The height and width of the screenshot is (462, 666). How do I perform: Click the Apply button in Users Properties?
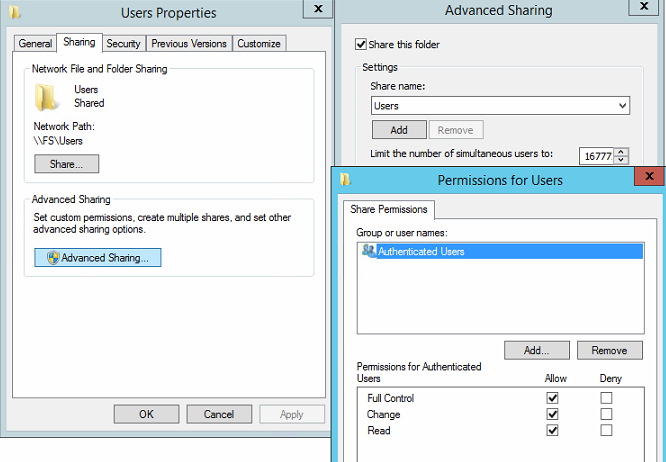[x=292, y=414]
